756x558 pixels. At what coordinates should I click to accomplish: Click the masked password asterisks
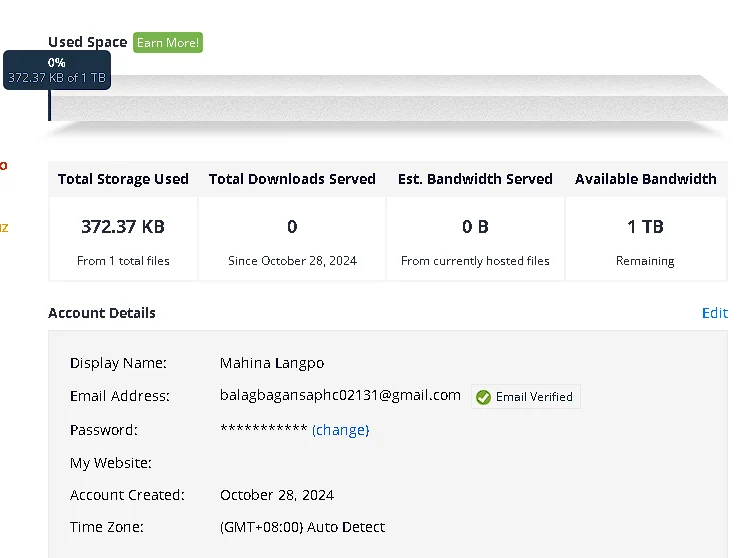point(263,429)
